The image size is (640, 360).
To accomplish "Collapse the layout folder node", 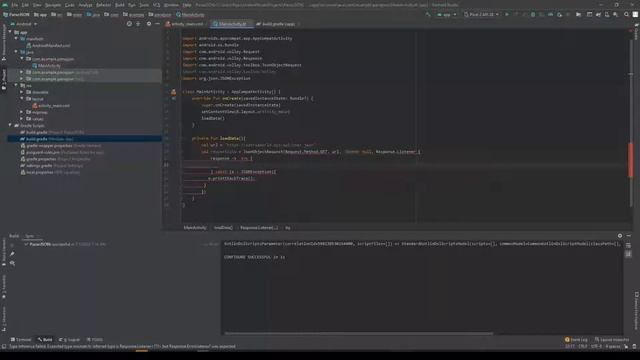I will click(22, 99).
